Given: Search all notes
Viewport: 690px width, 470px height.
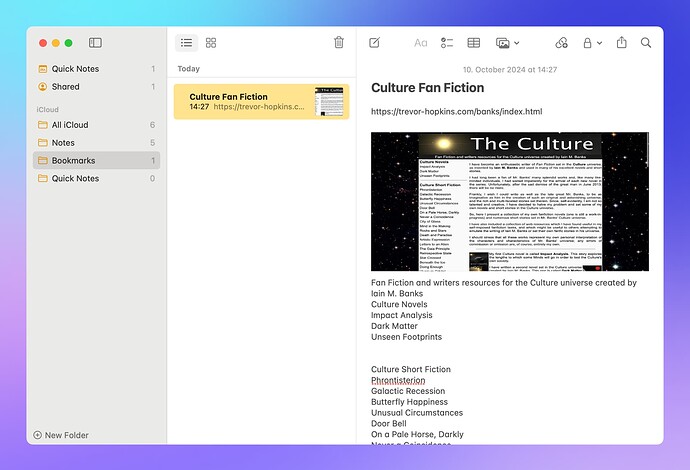Looking at the screenshot, I should (x=646, y=43).
